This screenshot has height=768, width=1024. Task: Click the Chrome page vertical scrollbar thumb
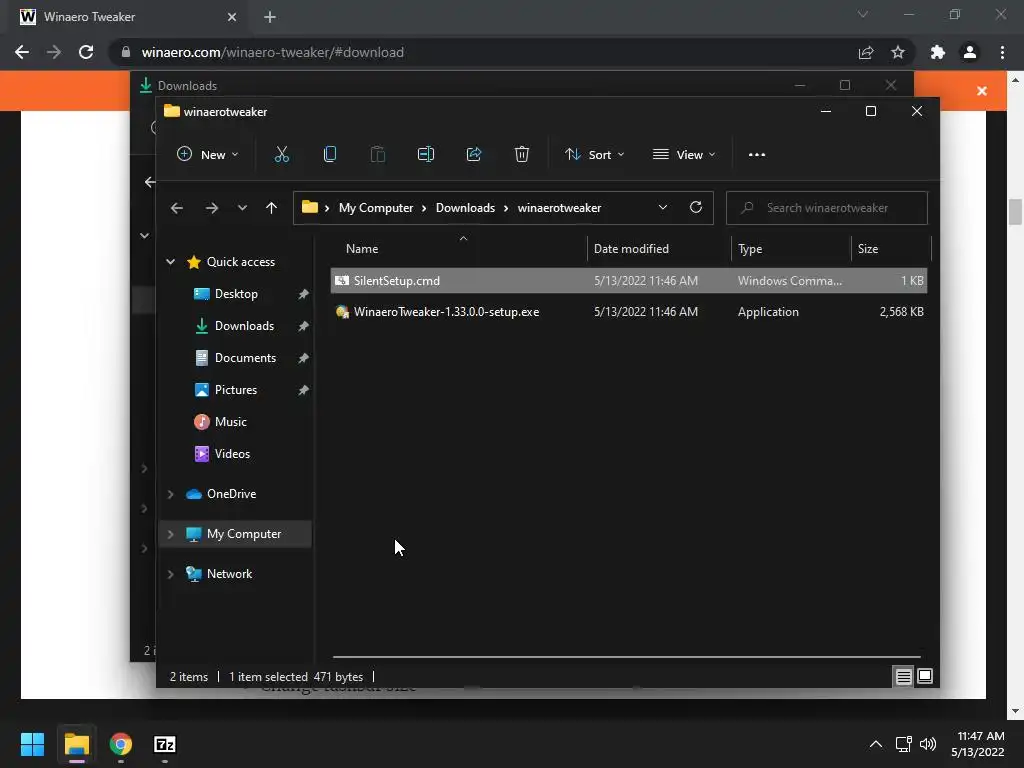[1015, 212]
